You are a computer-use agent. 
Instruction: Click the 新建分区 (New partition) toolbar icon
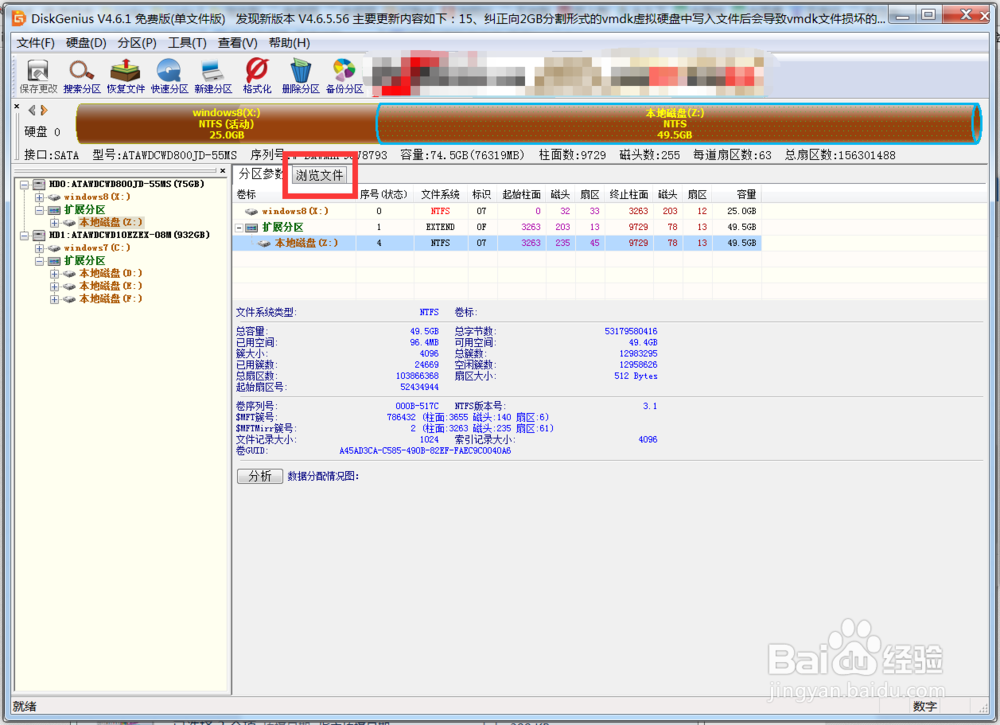click(213, 76)
